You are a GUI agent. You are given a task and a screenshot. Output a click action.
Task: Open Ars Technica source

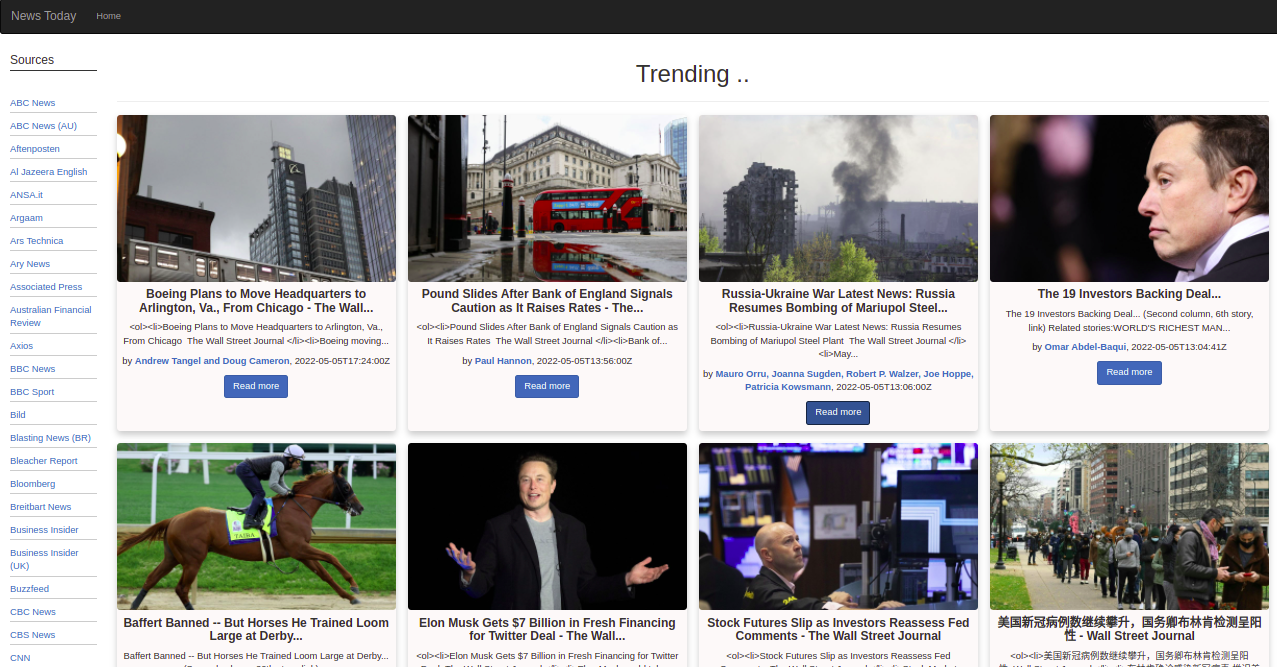[x=37, y=241]
